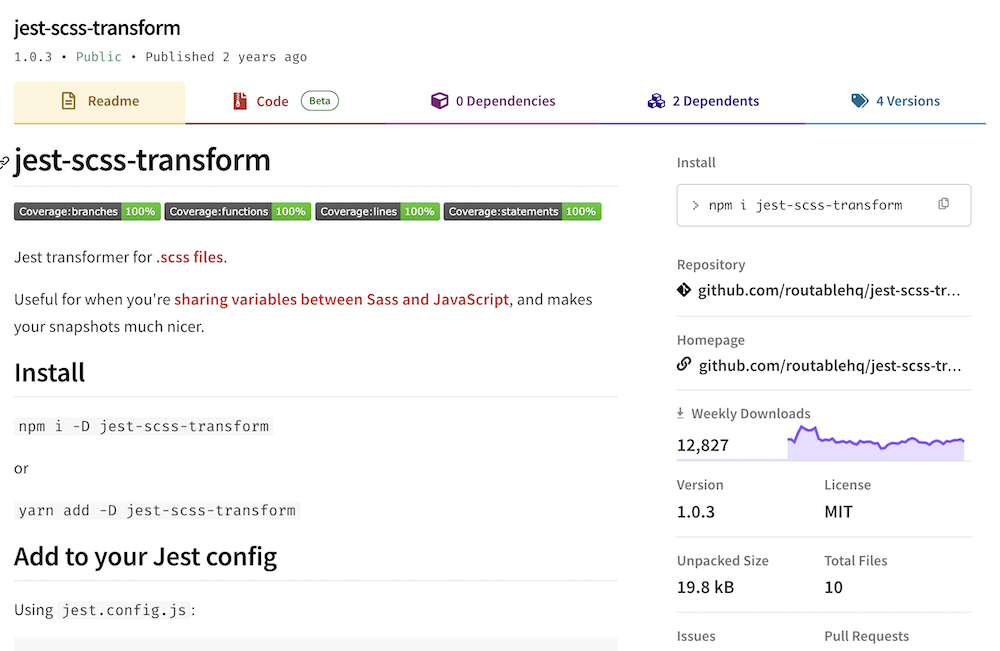The width and height of the screenshot is (1000, 651).
Task: Click the 'yarn add -D jest-scss-transform' code snippet
Action: point(157,510)
